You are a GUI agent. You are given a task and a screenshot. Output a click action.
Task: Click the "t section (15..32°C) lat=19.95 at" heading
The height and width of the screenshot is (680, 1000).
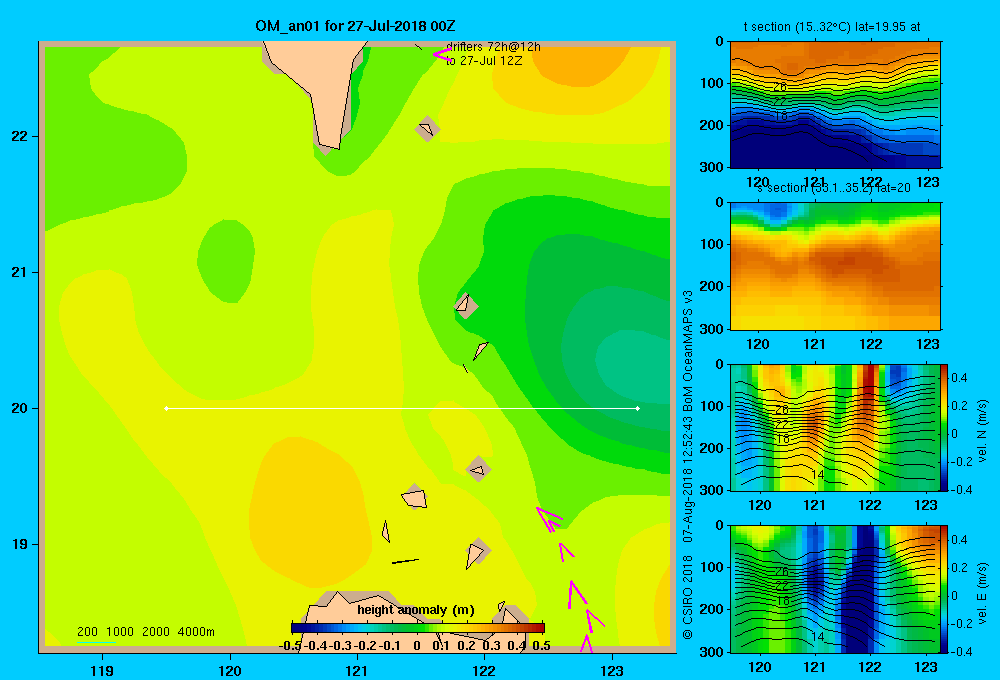pyautogui.click(x=832, y=27)
